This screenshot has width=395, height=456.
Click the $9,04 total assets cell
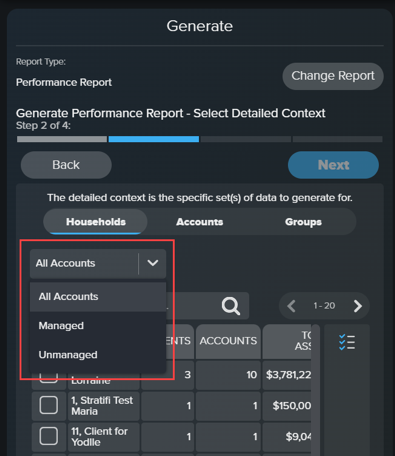(x=287, y=436)
